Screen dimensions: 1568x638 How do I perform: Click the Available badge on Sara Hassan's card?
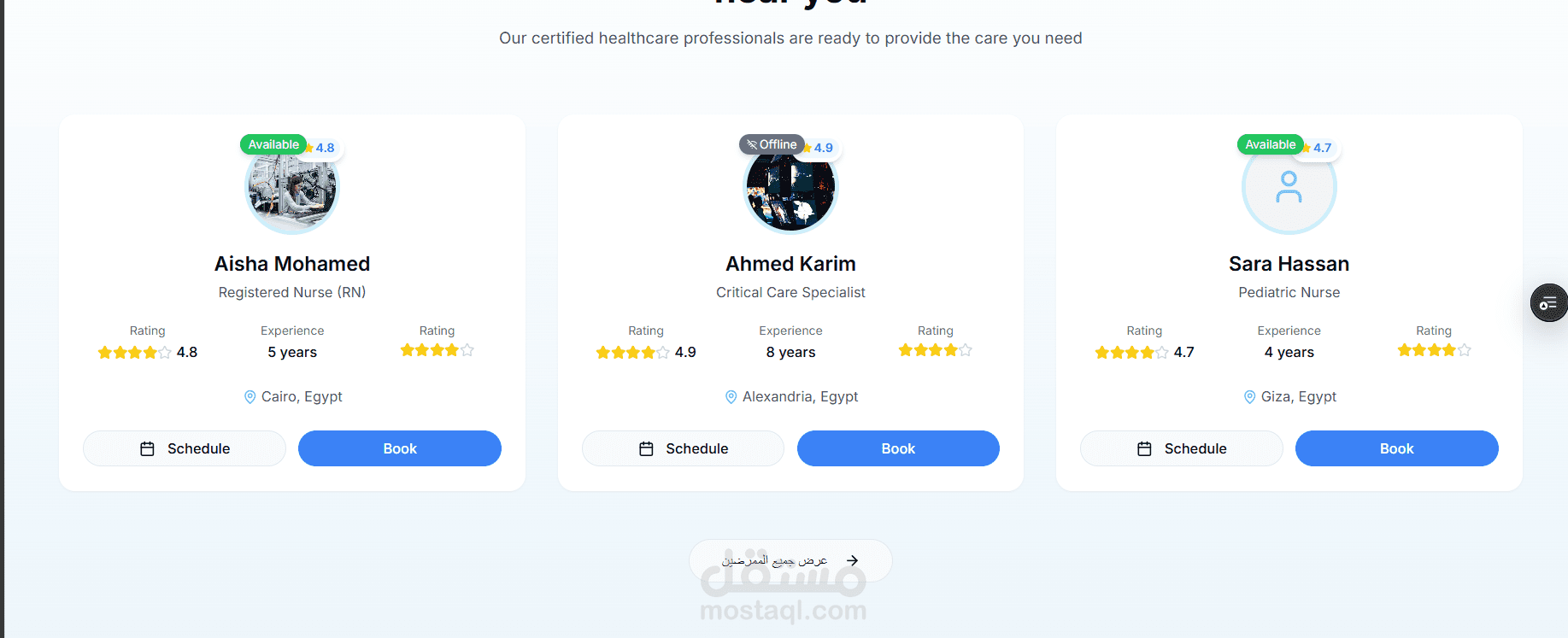1271,144
